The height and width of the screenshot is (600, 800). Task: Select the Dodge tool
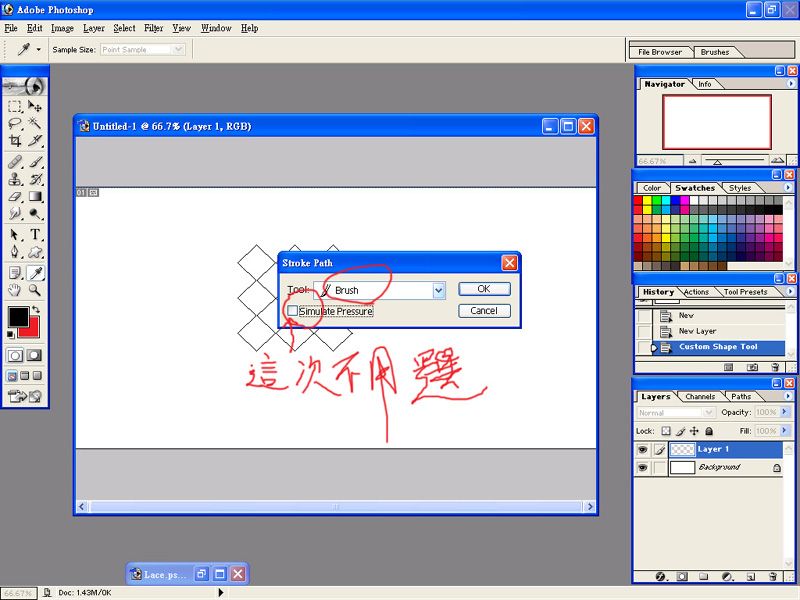coord(35,213)
